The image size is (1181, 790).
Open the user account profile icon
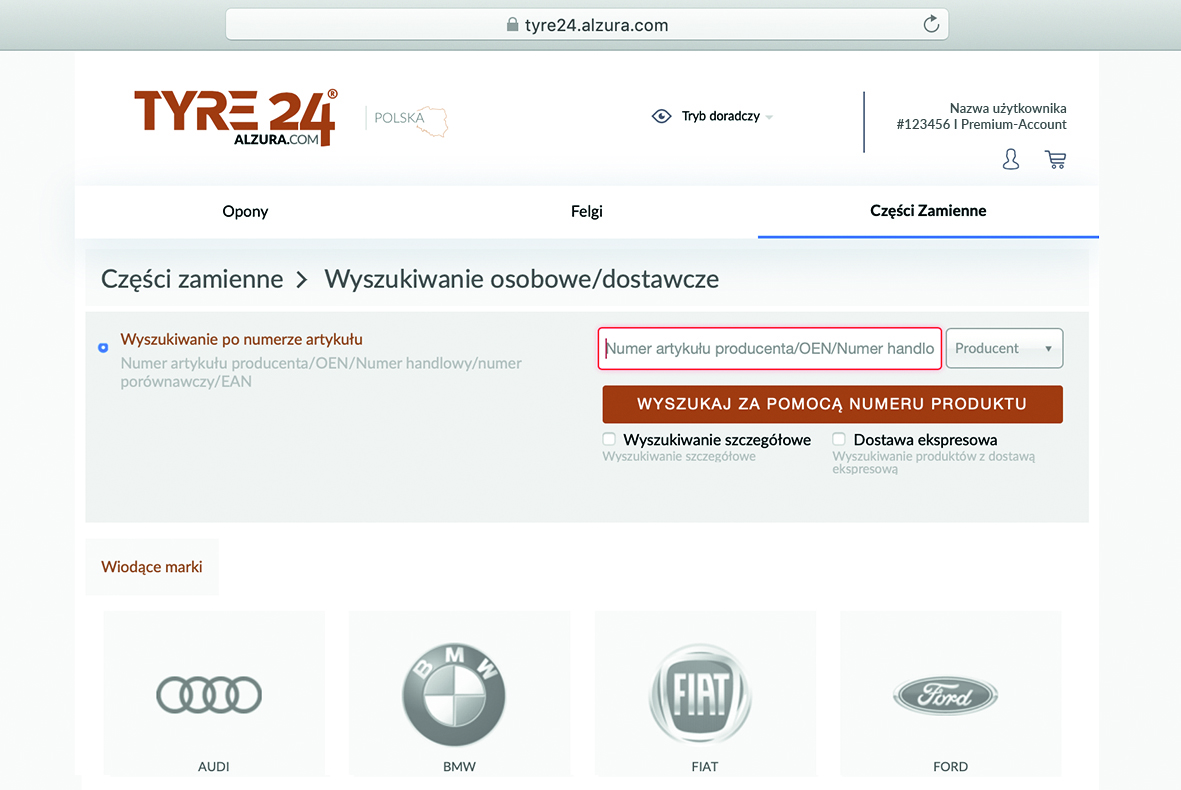pyautogui.click(x=1011, y=159)
